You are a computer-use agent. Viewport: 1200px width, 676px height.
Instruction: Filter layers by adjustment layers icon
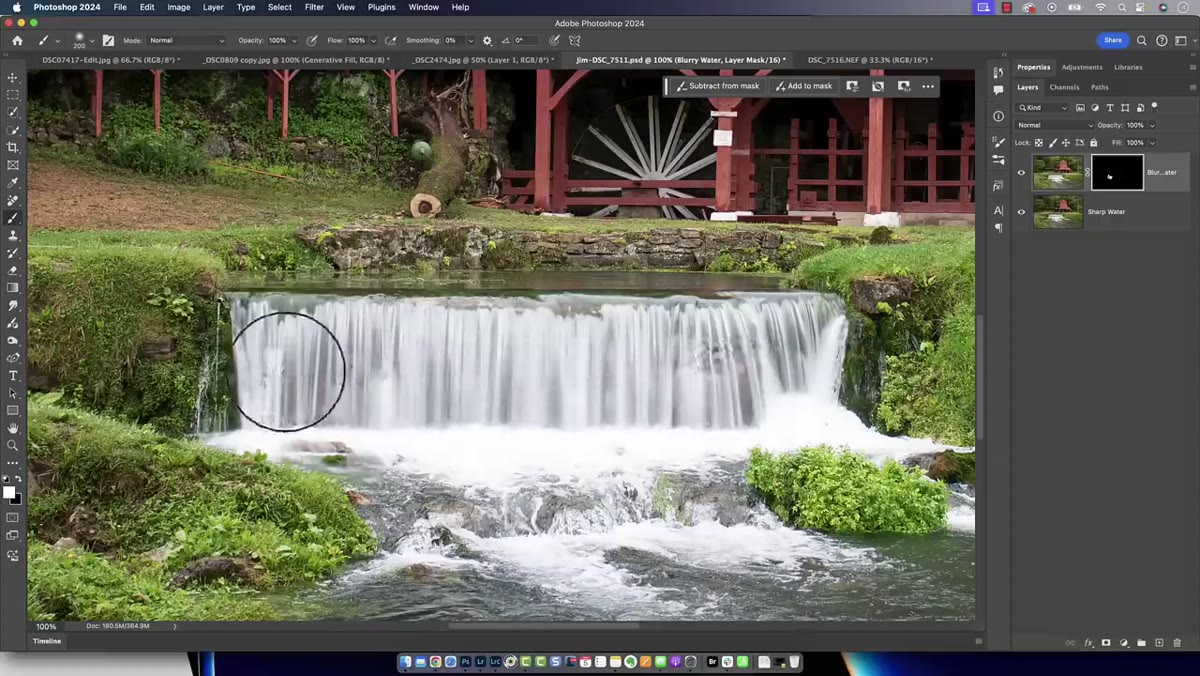tap(1095, 107)
